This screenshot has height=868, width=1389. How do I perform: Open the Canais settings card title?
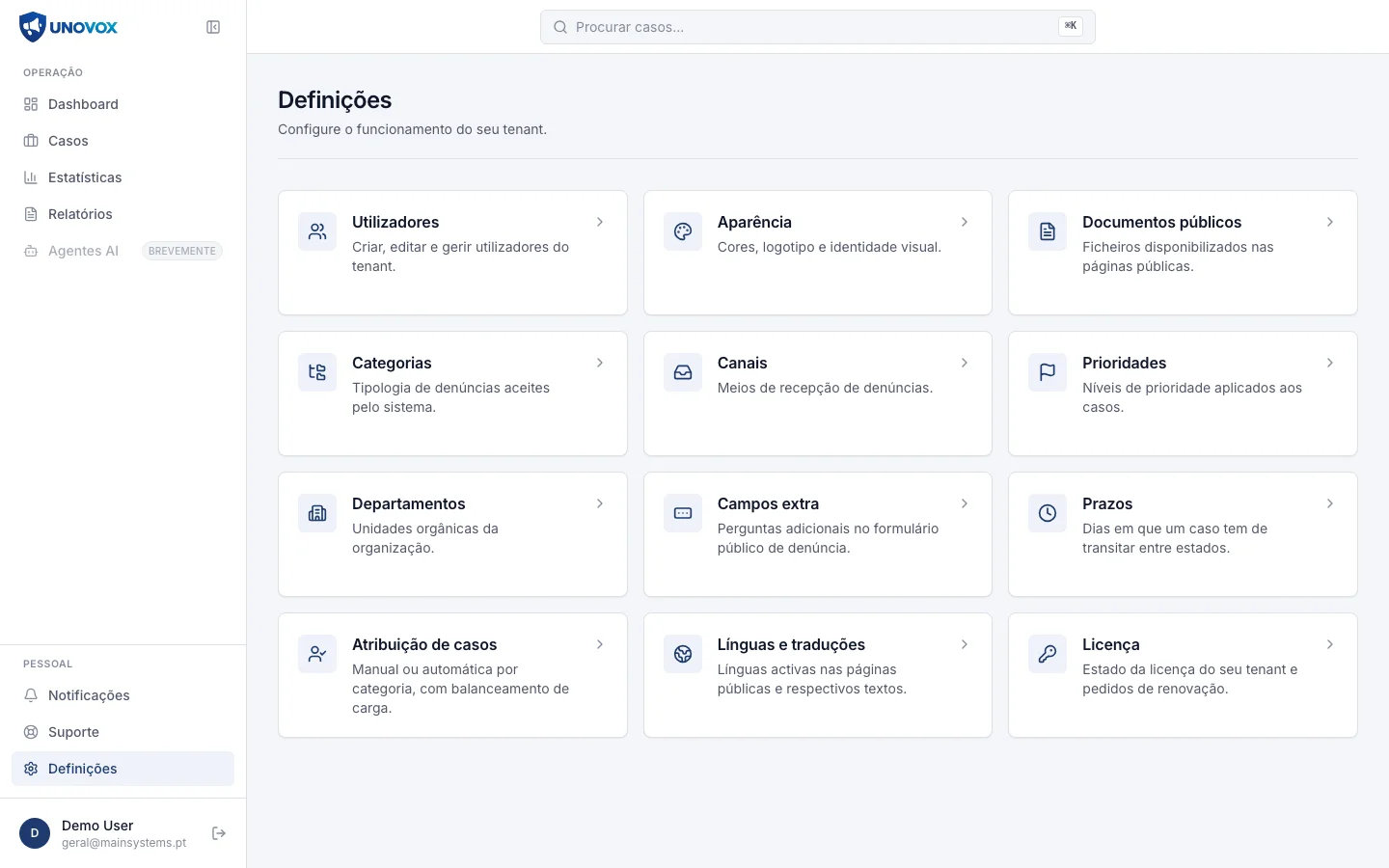click(x=742, y=363)
